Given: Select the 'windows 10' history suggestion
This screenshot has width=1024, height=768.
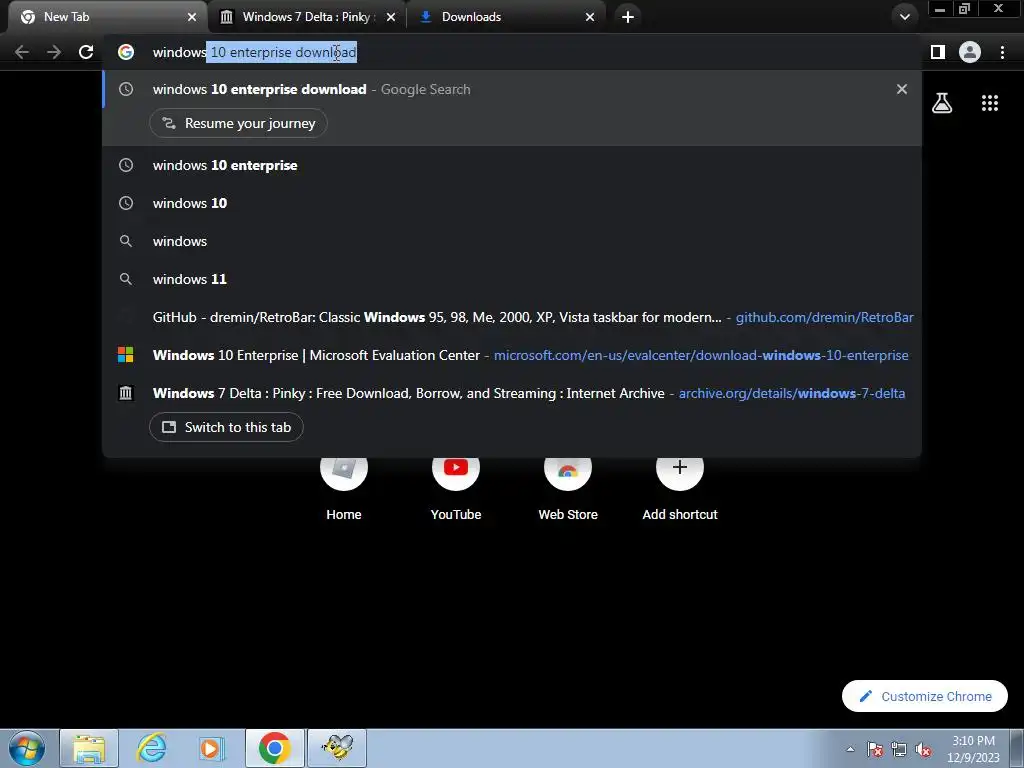Looking at the screenshot, I should (512, 203).
